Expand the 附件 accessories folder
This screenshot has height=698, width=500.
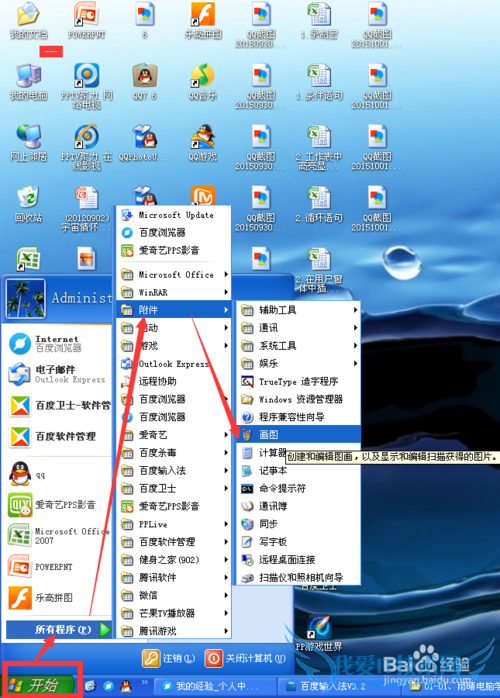174,310
